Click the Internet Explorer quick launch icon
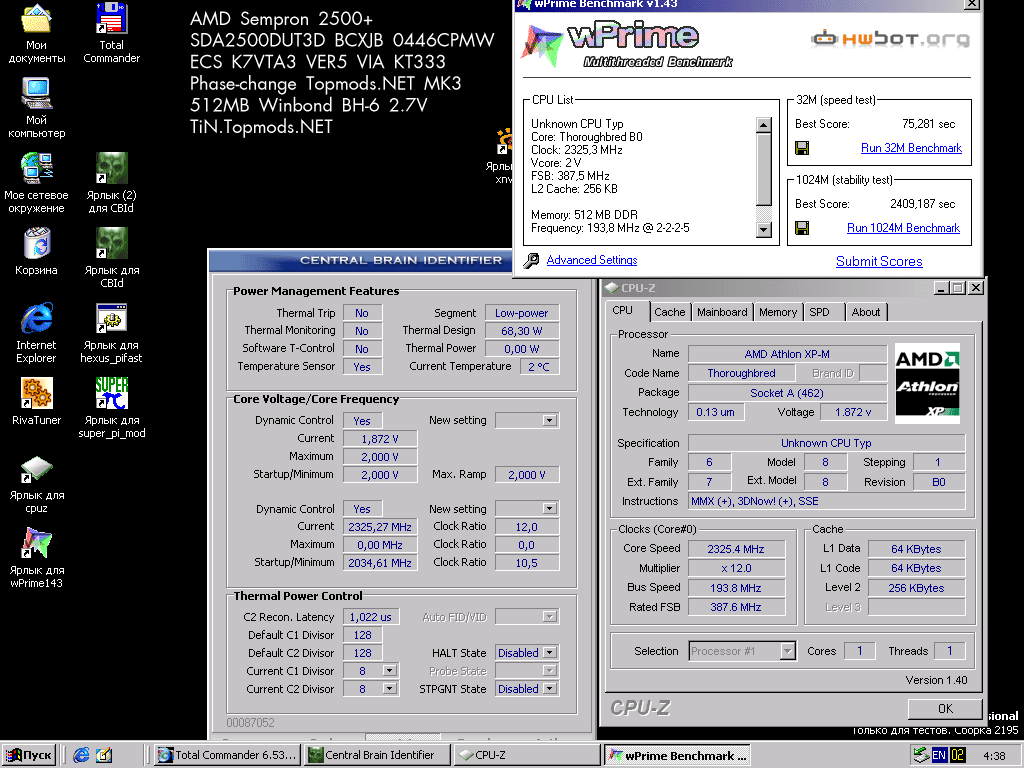 click(x=81, y=755)
